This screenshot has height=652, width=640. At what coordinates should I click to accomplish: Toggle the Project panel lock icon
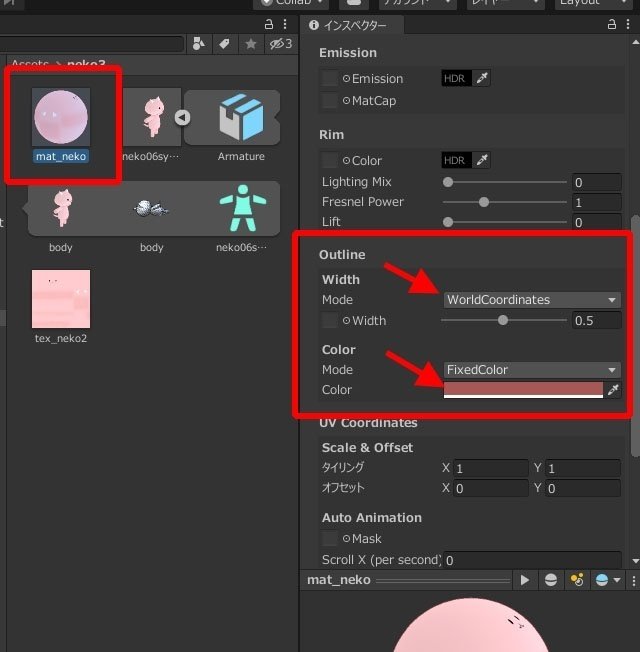tap(269, 24)
